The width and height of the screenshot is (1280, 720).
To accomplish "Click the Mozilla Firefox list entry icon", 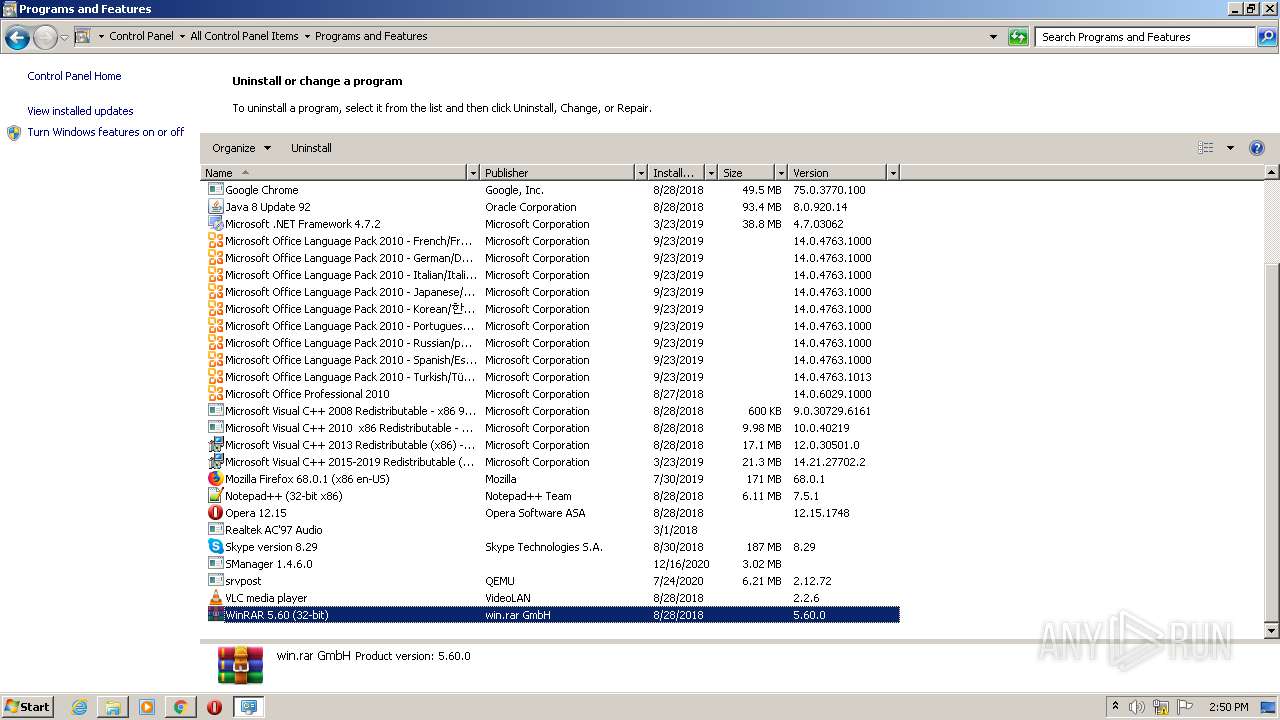I will (x=215, y=478).
